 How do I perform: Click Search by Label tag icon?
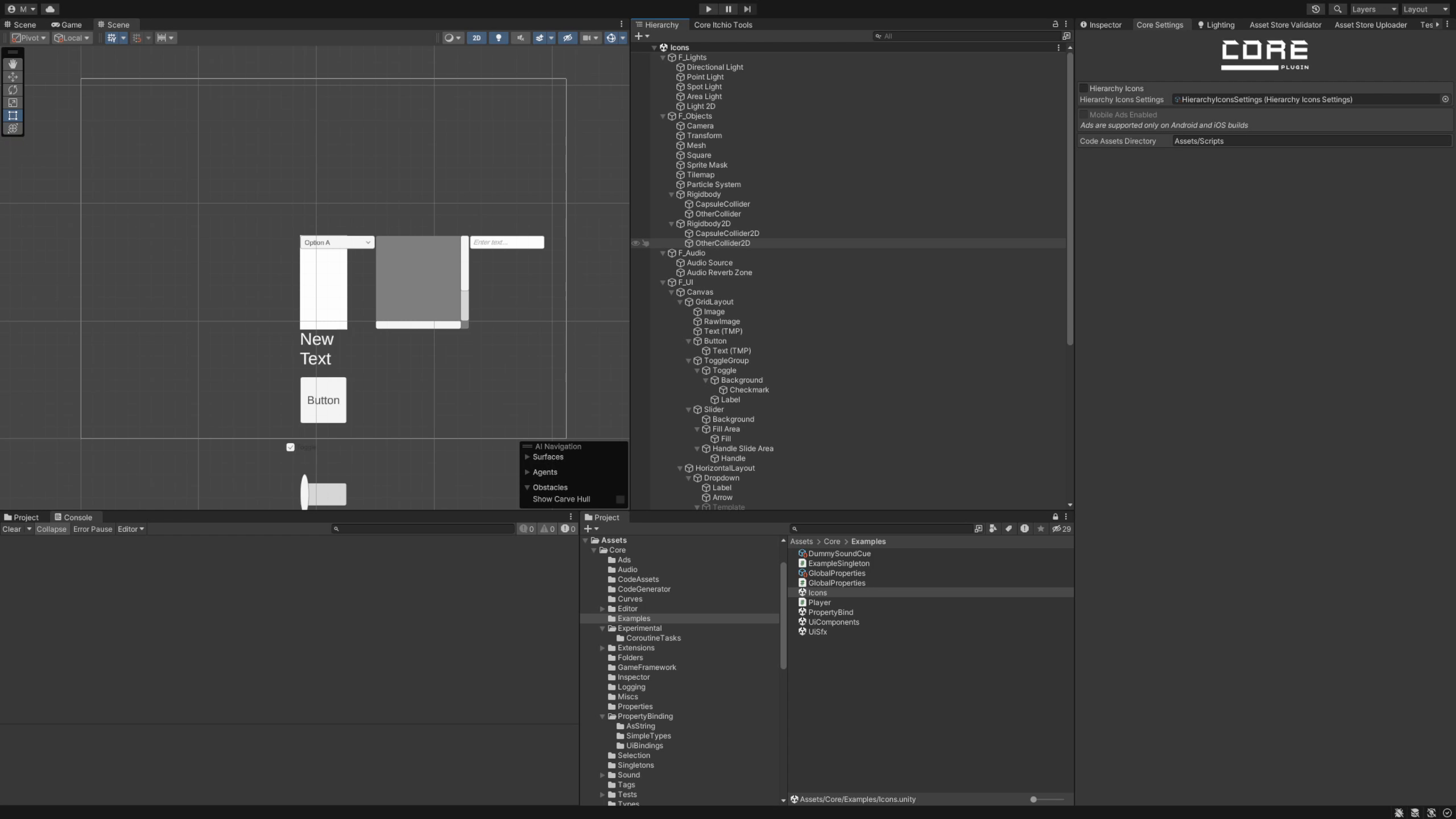point(1008,529)
